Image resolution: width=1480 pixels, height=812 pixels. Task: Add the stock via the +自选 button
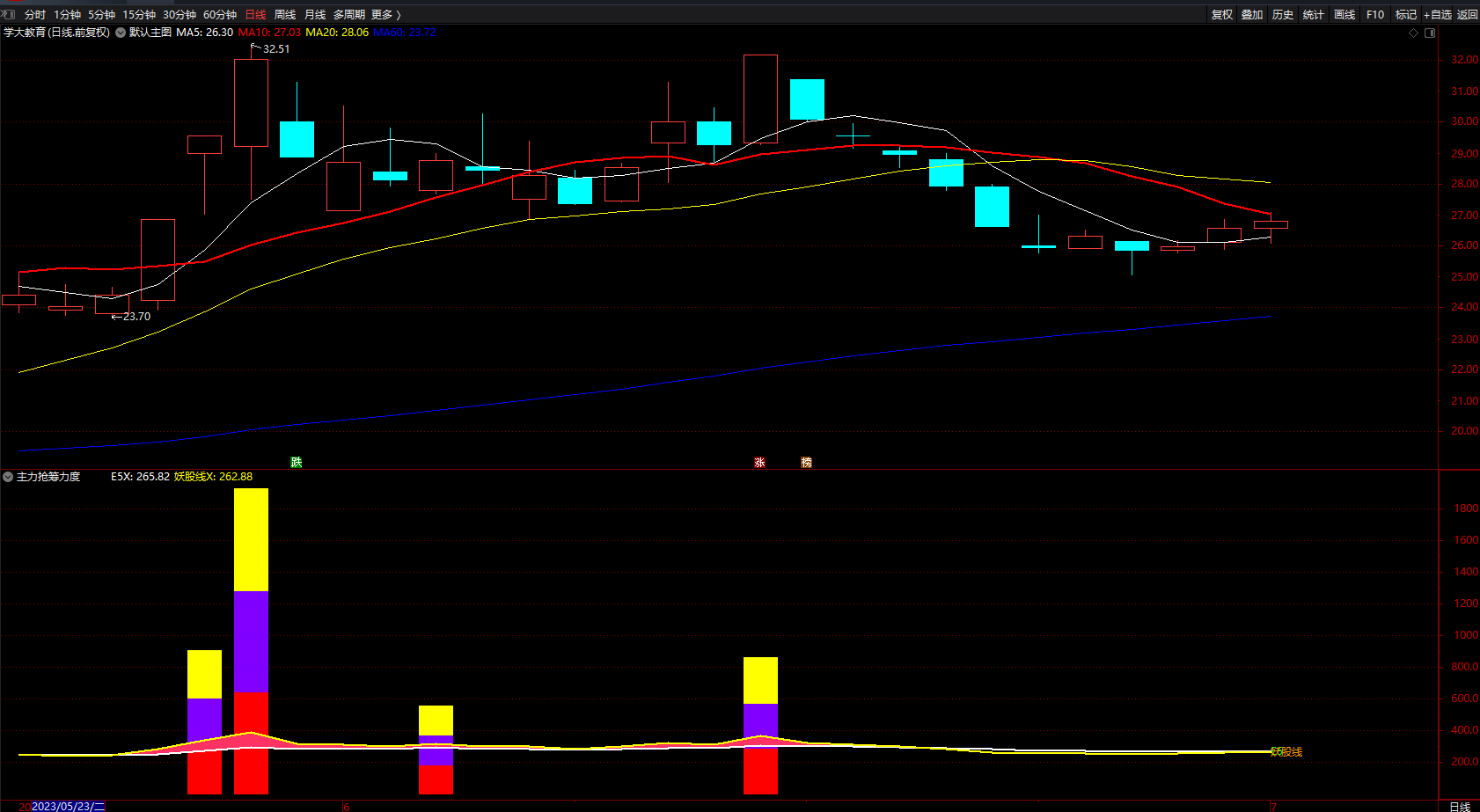pyautogui.click(x=1438, y=15)
